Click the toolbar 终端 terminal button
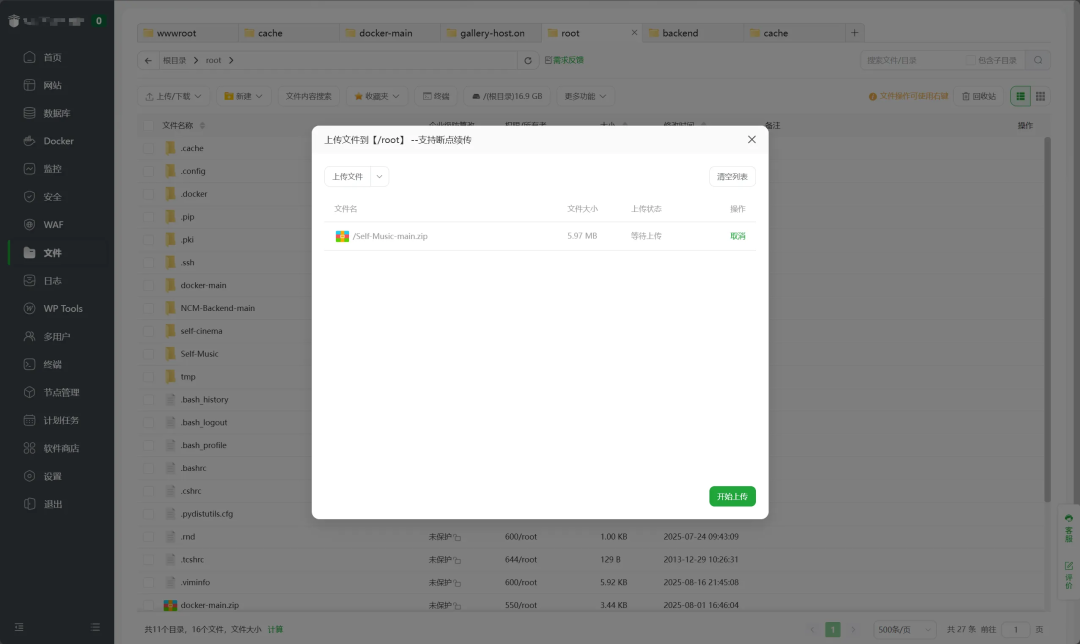 coord(436,96)
